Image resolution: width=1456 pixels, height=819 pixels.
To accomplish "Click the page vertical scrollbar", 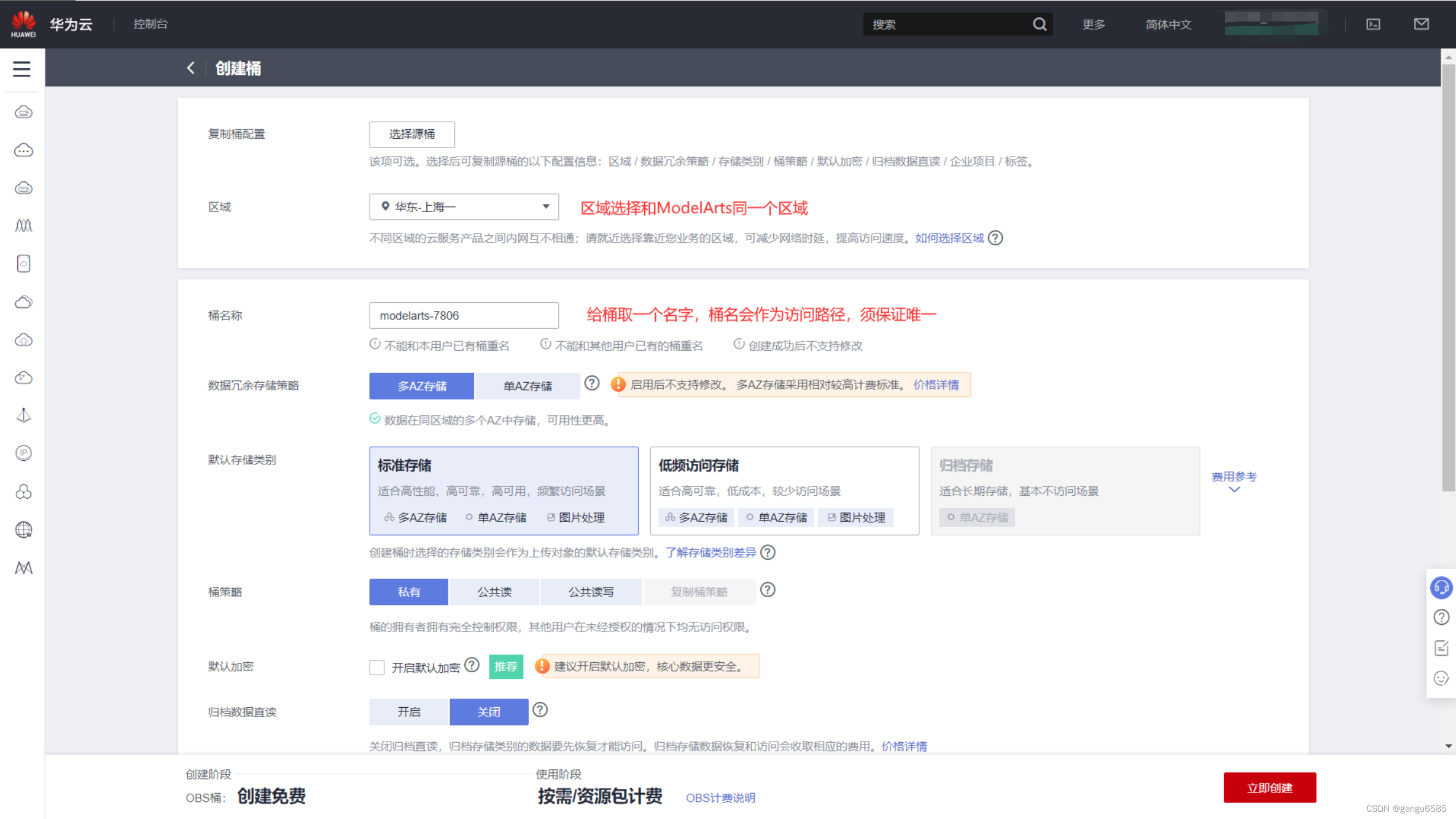I will (1449, 276).
